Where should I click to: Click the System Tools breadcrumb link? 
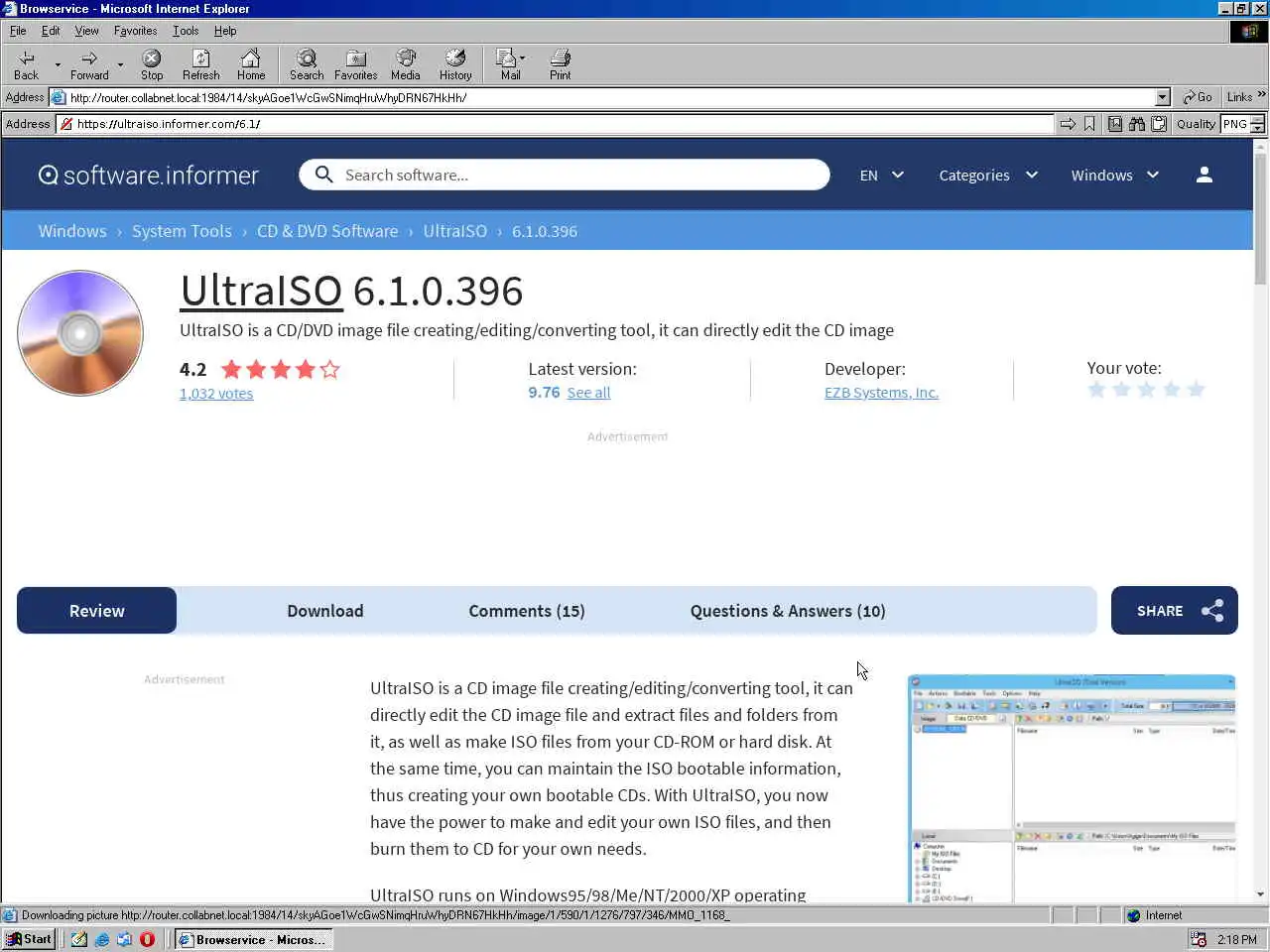pyautogui.click(x=182, y=231)
